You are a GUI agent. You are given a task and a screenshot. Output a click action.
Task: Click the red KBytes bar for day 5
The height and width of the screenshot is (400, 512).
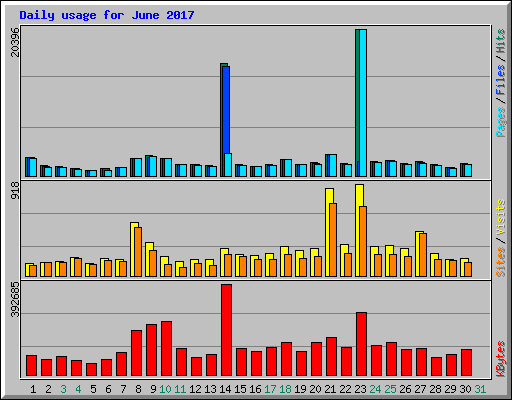coord(91,370)
